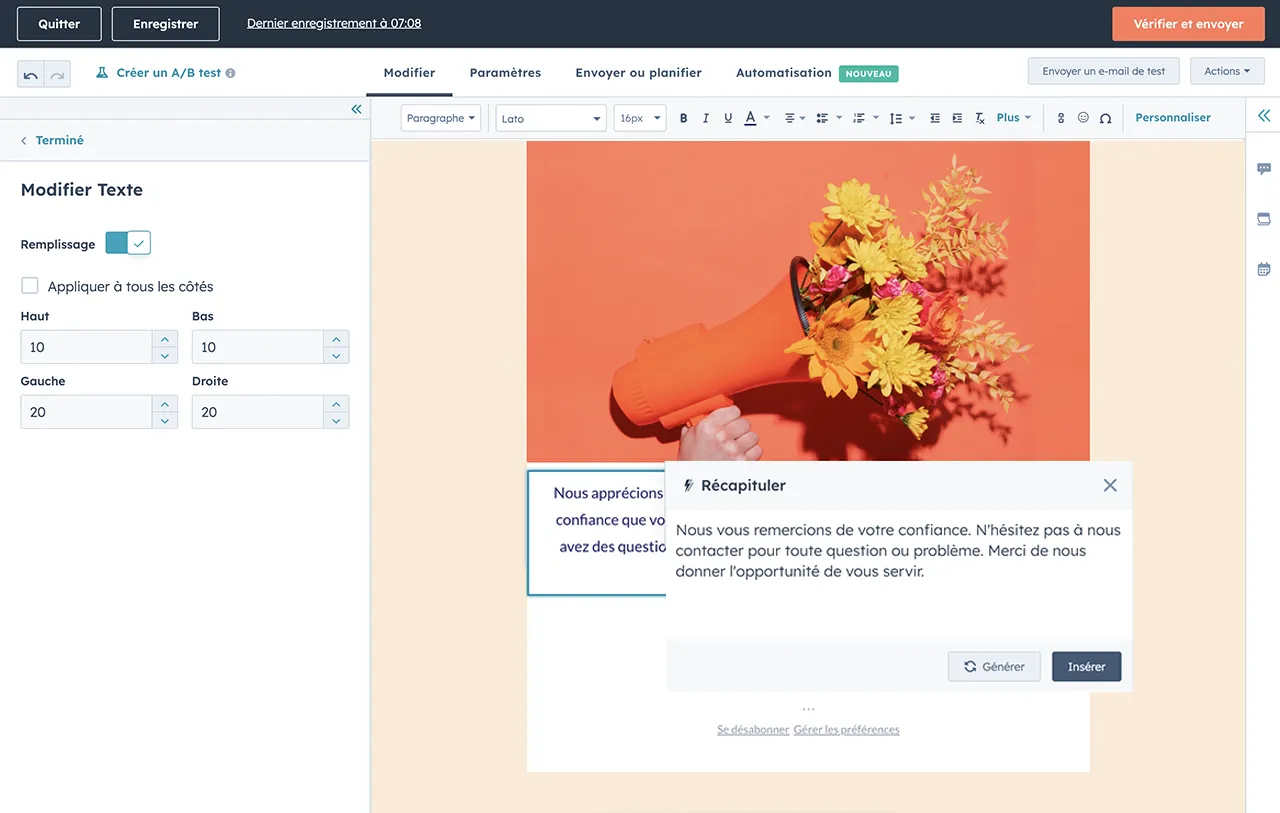Apply italic formatting to text
The height and width of the screenshot is (813, 1280).
[706, 118]
